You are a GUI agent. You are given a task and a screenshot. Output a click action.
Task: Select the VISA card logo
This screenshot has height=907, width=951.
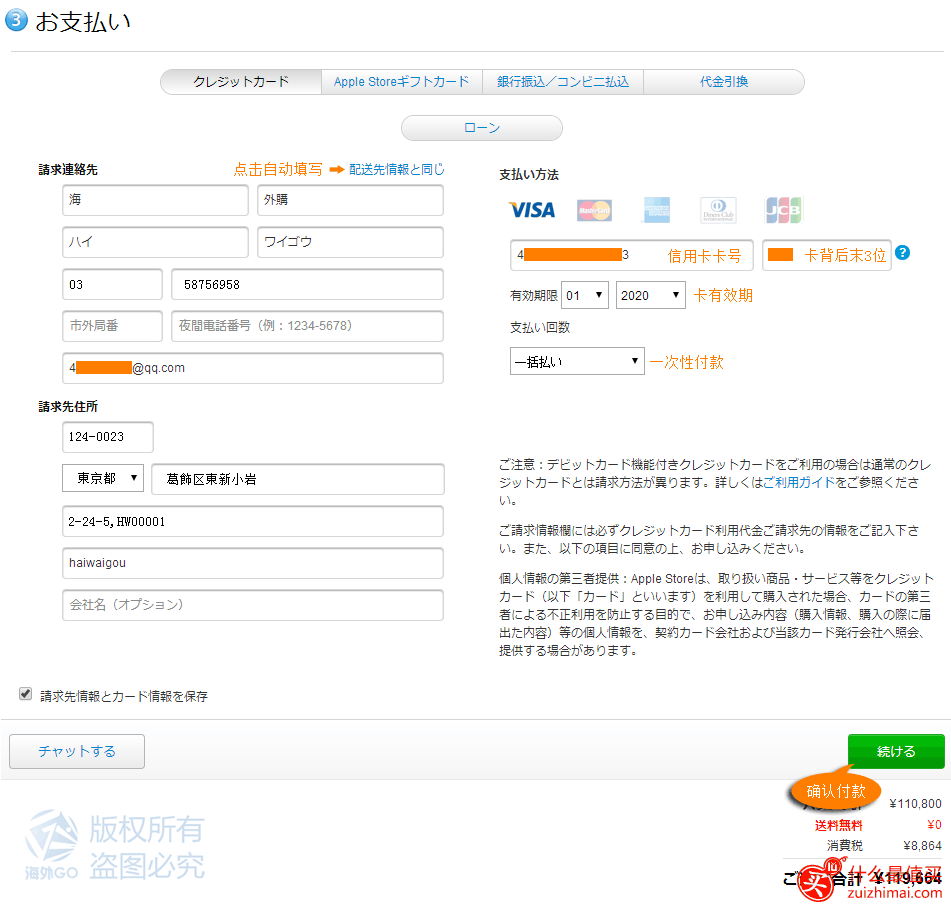click(x=532, y=210)
